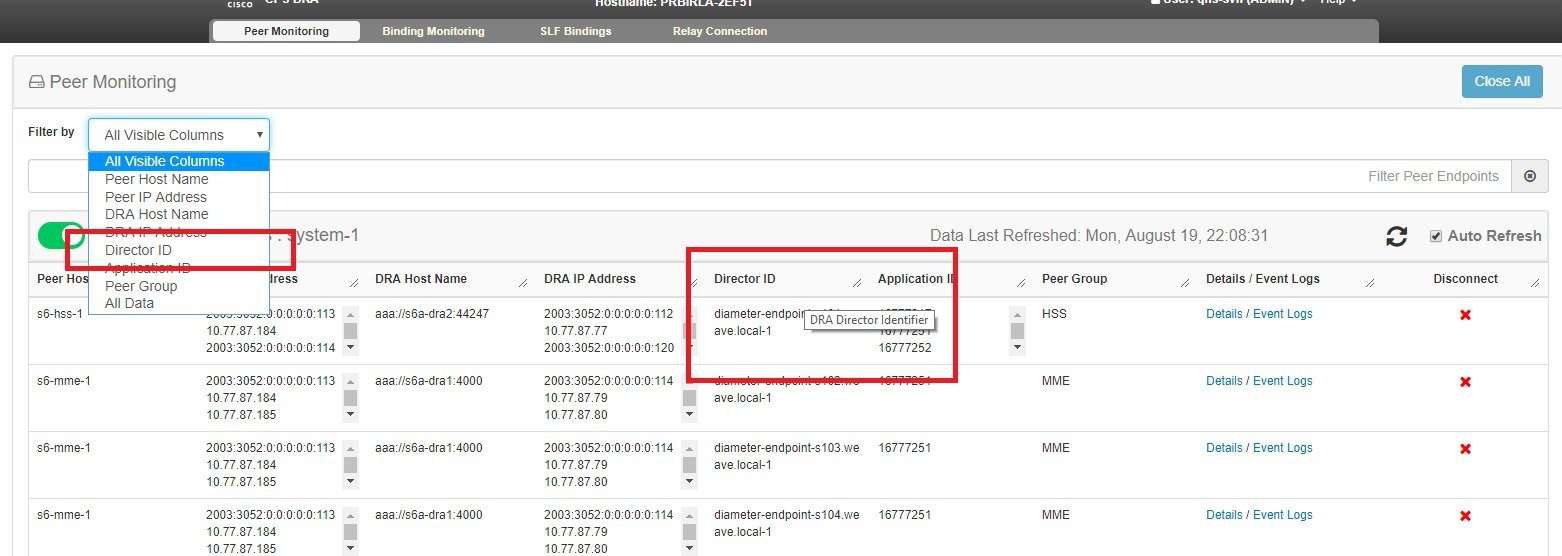Click the Disconnect column resize handle
1562x556 pixels.
click(1535, 284)
